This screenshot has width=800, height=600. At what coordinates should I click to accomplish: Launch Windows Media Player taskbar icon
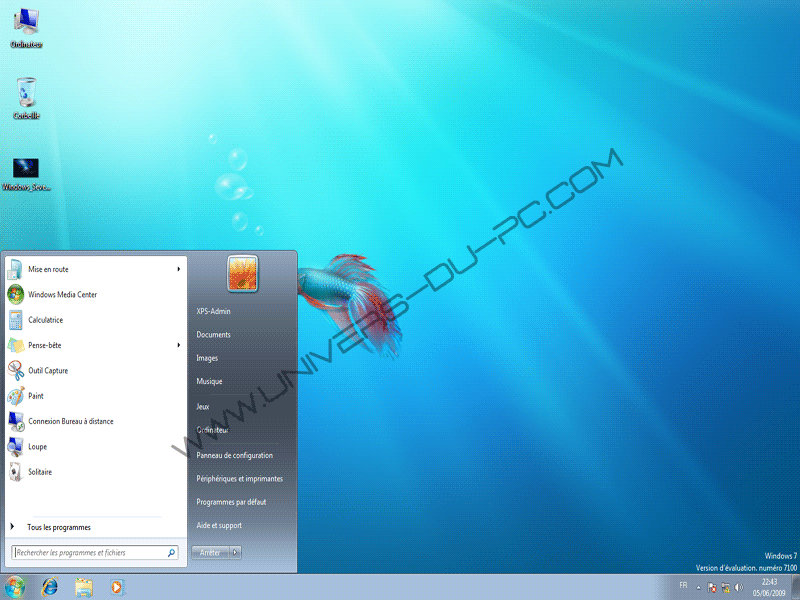point(117,587)
